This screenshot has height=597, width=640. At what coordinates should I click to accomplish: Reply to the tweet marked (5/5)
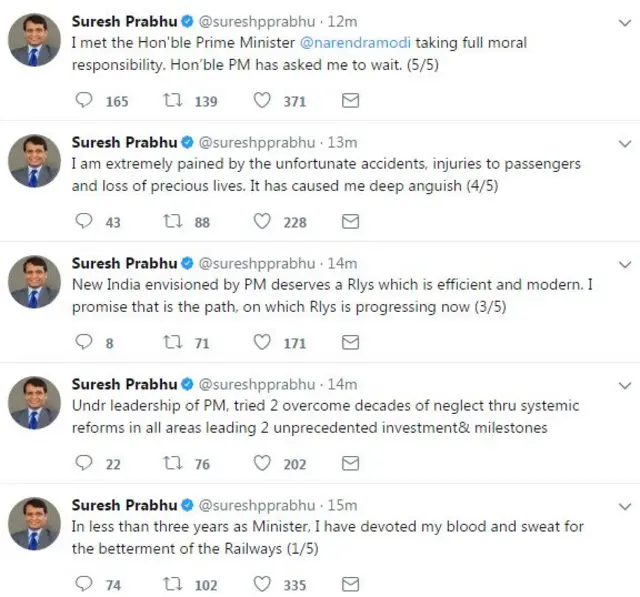tap(85, 101)
